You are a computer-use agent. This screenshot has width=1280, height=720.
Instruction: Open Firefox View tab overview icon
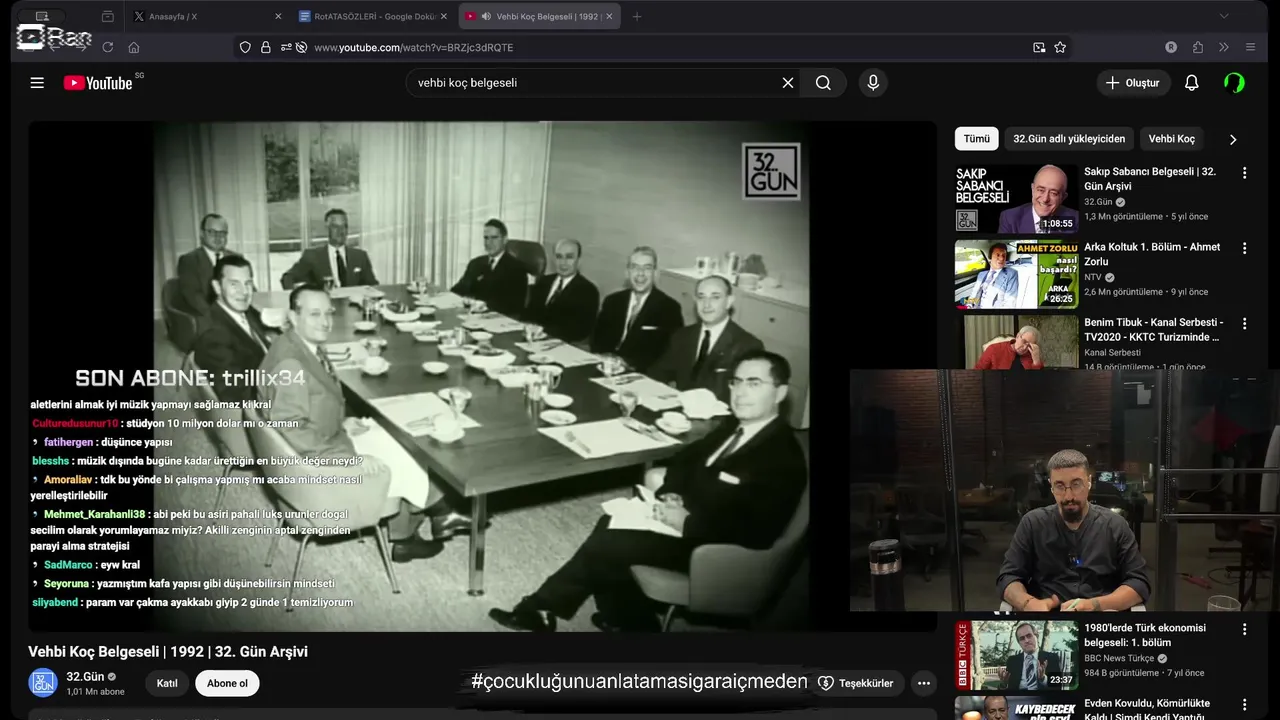tap(108, 16)
